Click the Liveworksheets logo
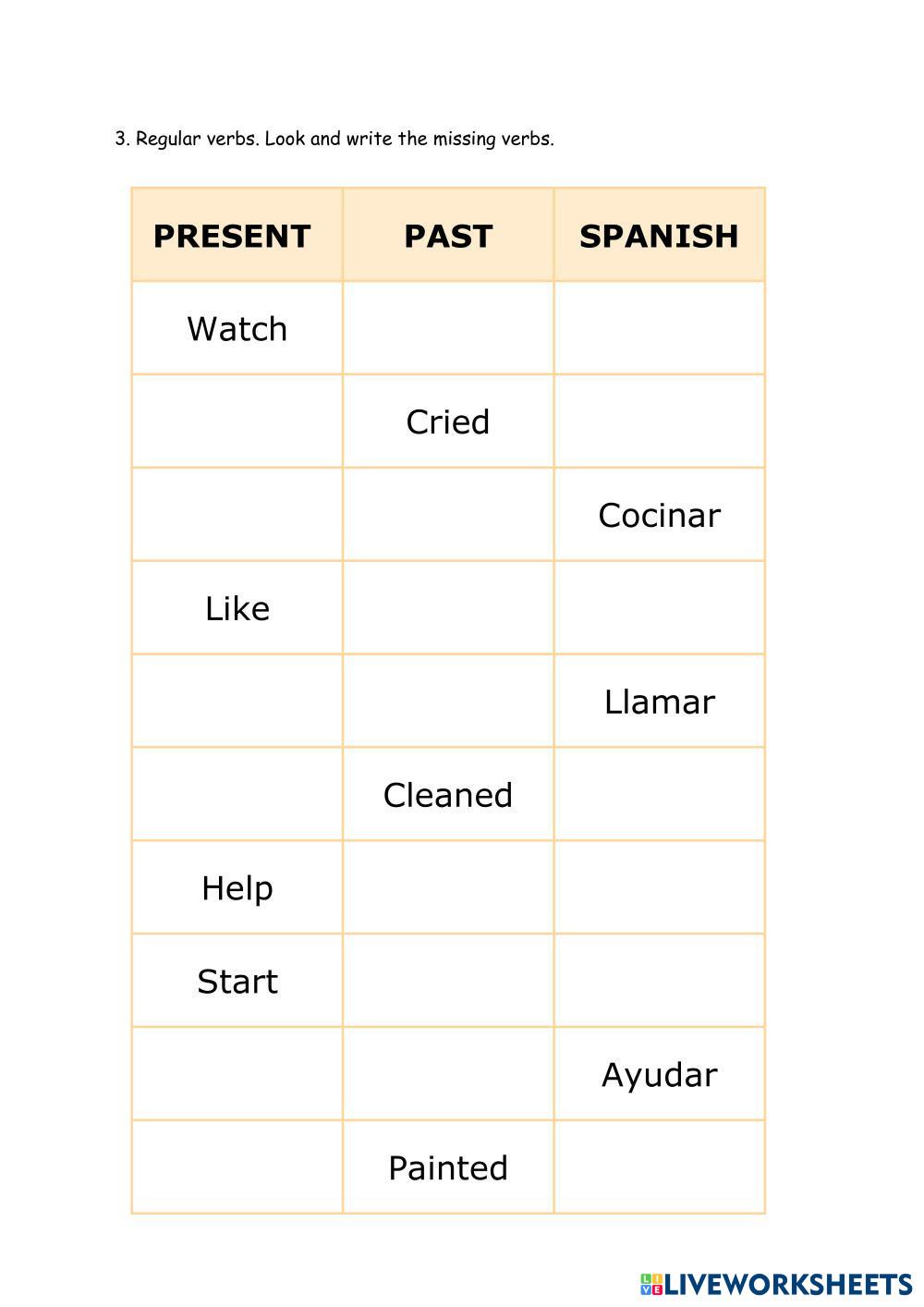The height and width of the screenshot is (1307, 924). [775, 1284]
